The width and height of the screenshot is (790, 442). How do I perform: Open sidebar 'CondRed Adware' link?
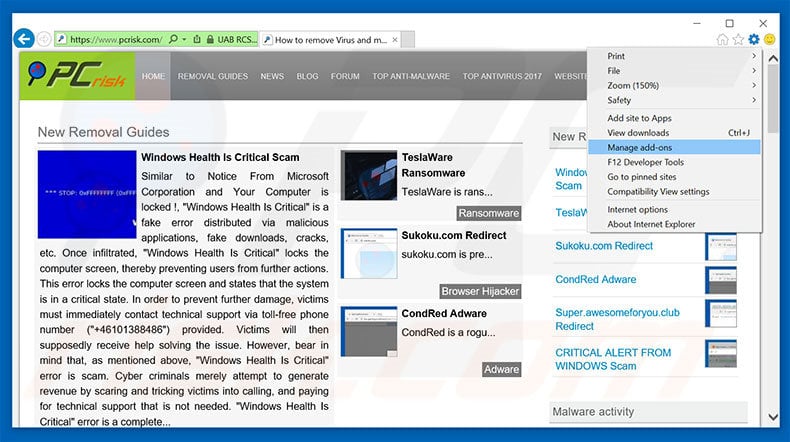(596, 279)
